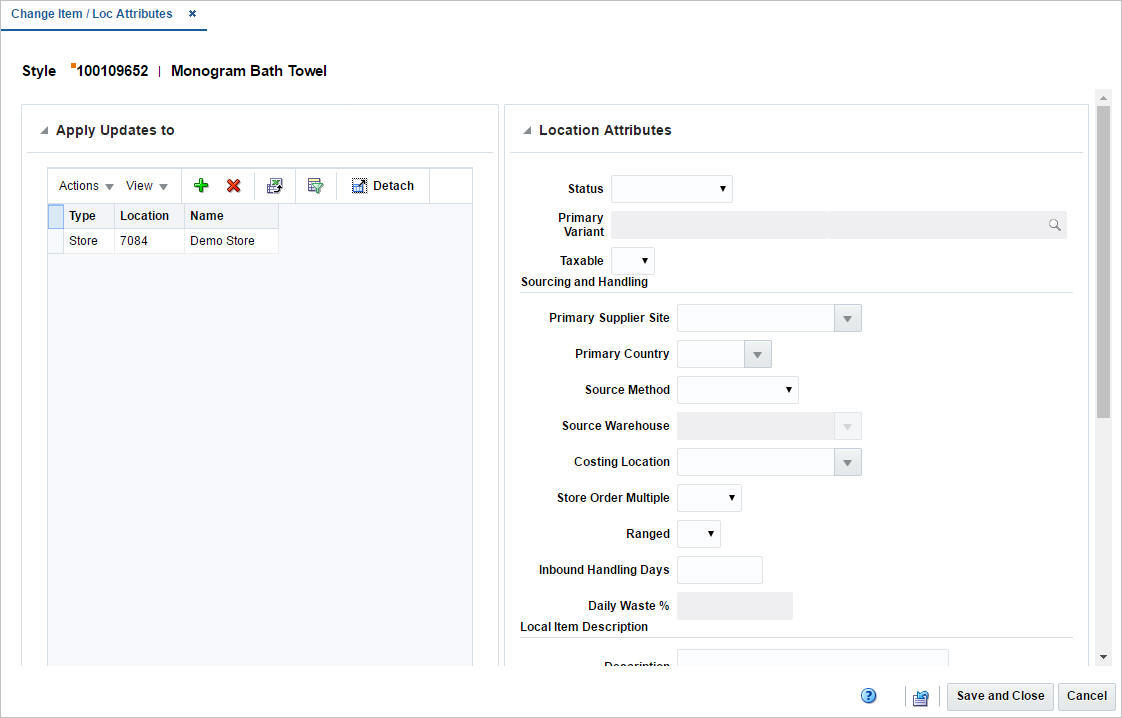The image size is (1122, 718).
Task: Collapse the Location Attributes section
Action: point(525,130)
